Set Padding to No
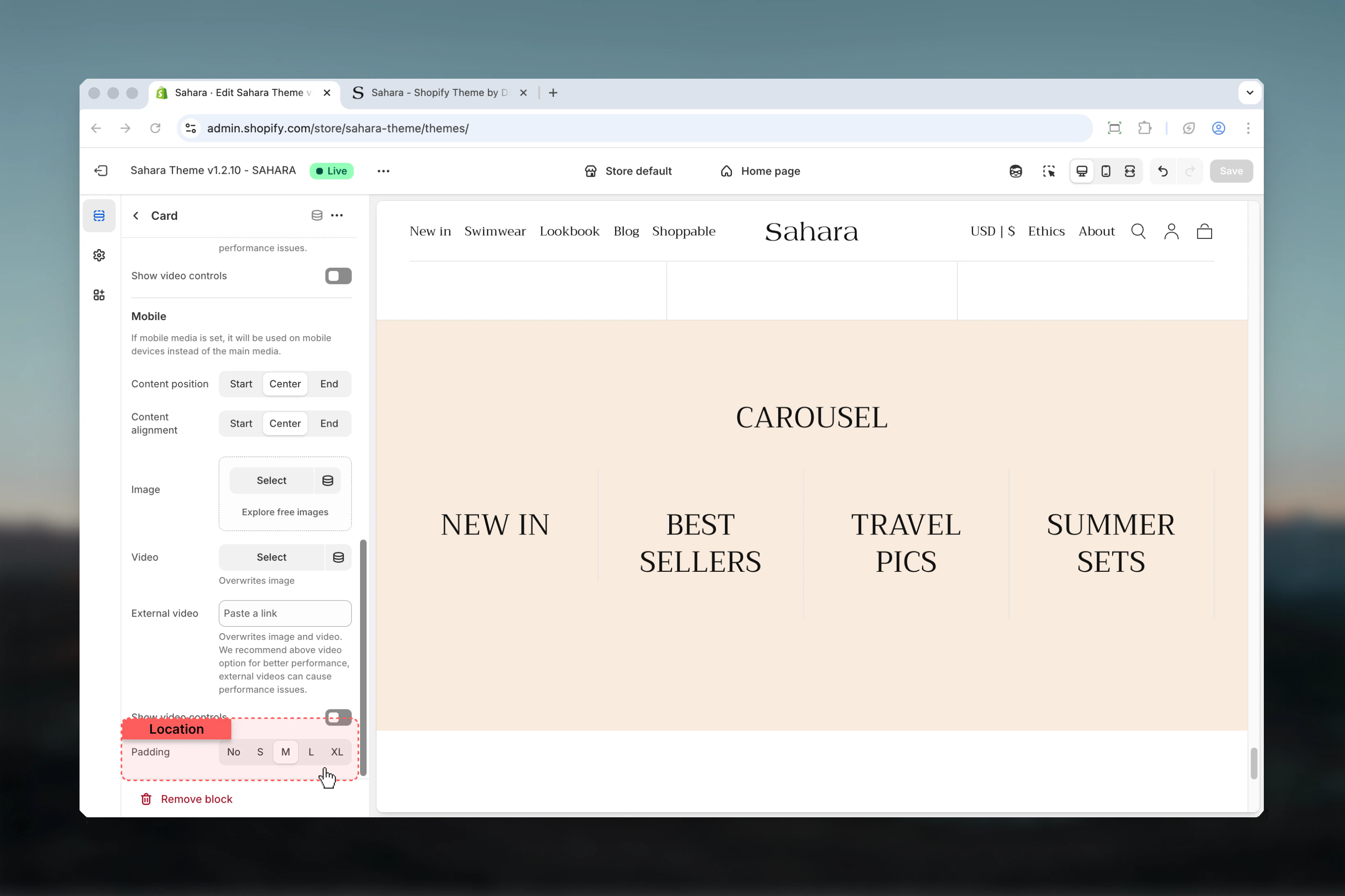1345x896 pixels. click(x=234, y=752)
